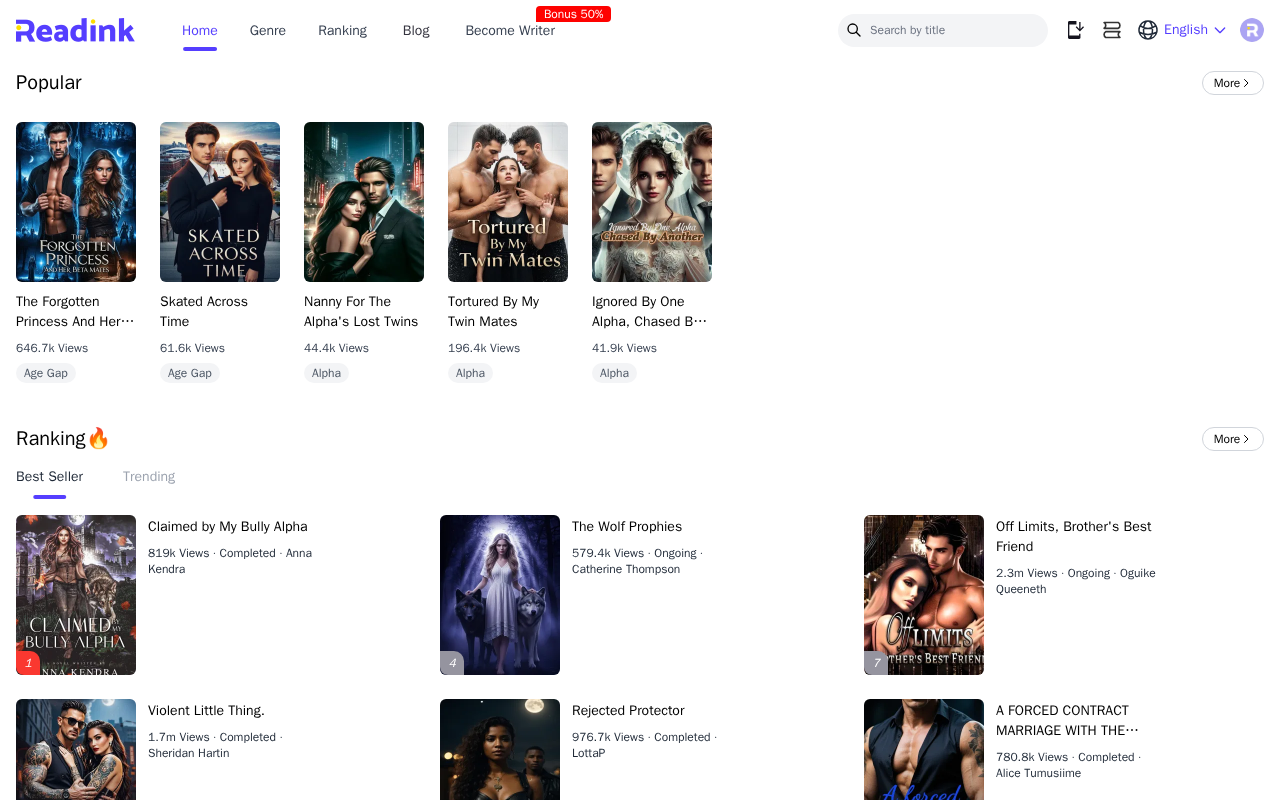The image size is (1280, 800).
Task: Click Alpha tag under Tortured By My Twin Mates
Action: (x=470, y=373)
